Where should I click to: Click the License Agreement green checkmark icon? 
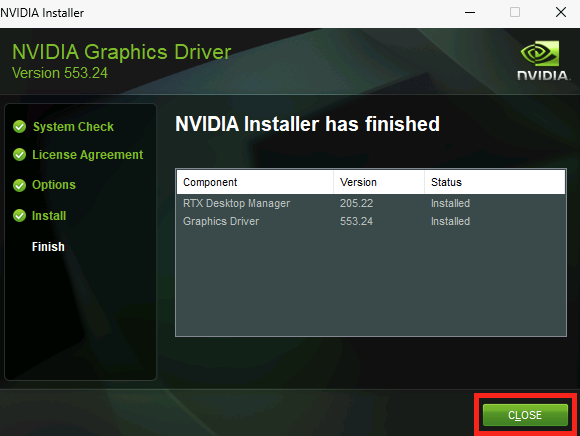coord(20,155)
